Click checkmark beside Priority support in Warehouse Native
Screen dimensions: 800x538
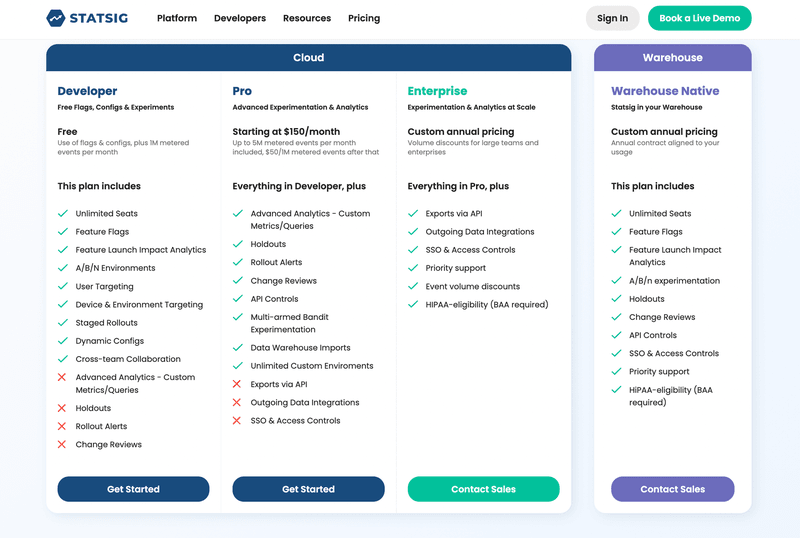point(616,372)
